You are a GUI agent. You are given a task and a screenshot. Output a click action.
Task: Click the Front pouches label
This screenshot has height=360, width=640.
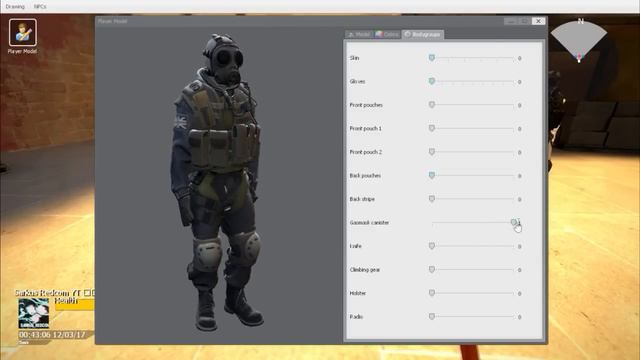click(x=366, y=105)
